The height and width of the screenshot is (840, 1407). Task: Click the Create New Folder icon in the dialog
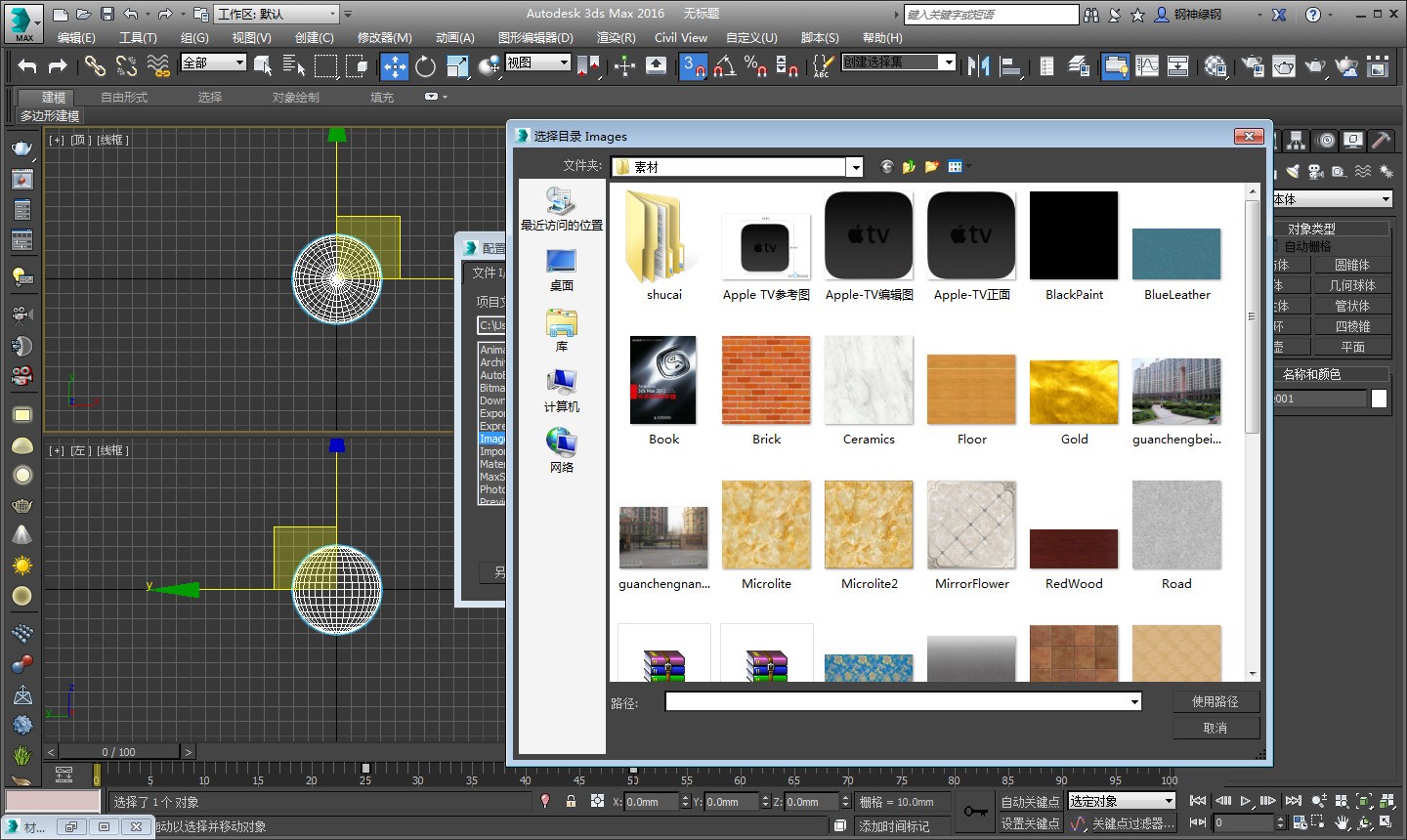coord(931,165)
